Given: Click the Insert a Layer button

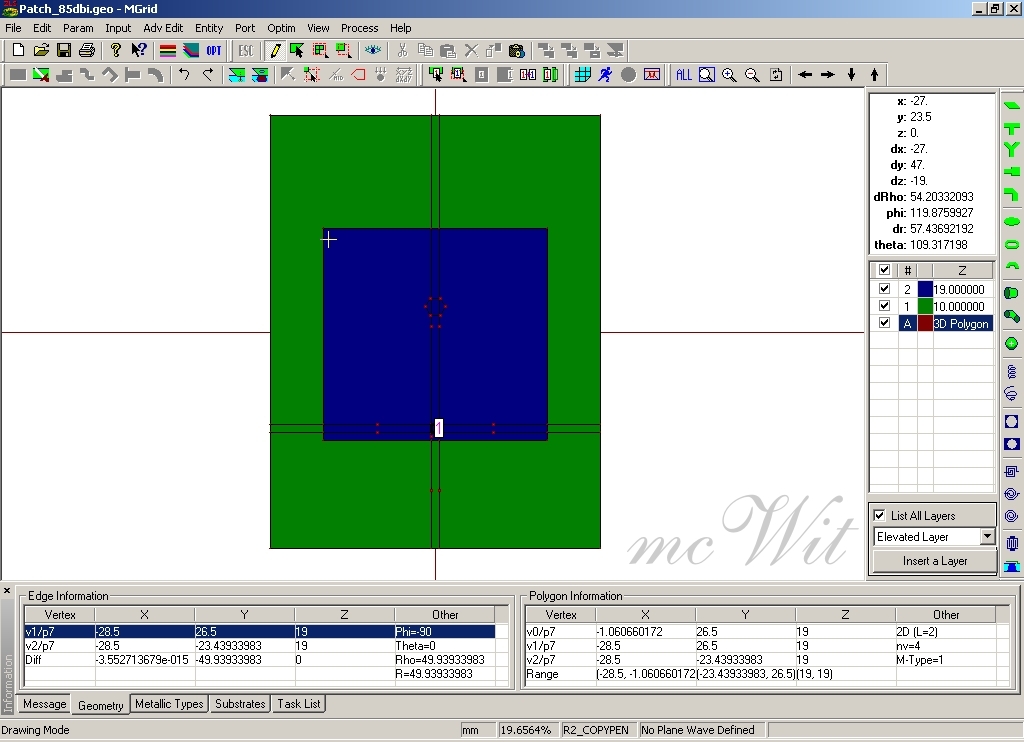Looking at the screenshot, I should click(x=934, y=561).
